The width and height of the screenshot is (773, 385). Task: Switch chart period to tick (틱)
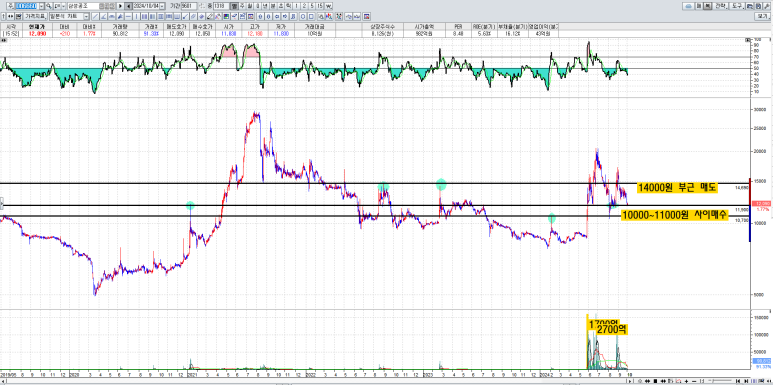point(288,6)
